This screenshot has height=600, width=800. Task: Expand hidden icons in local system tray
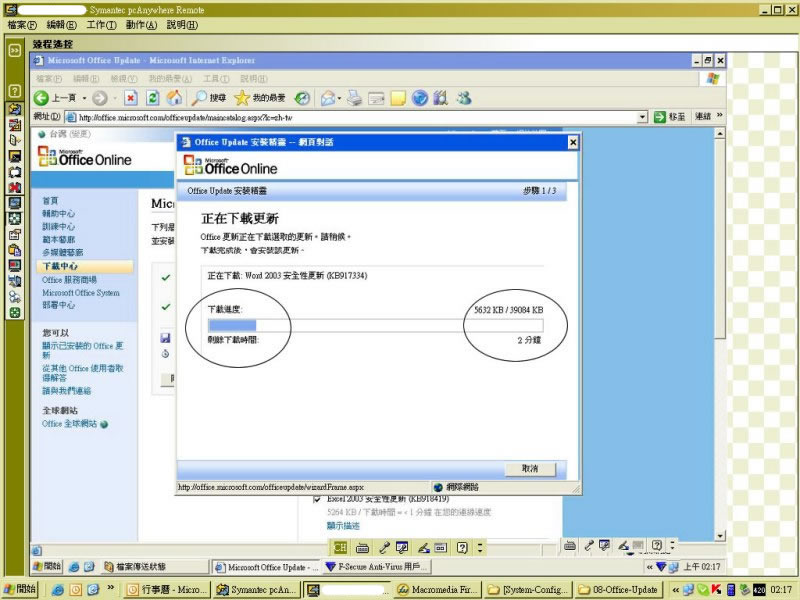[676, 590]
